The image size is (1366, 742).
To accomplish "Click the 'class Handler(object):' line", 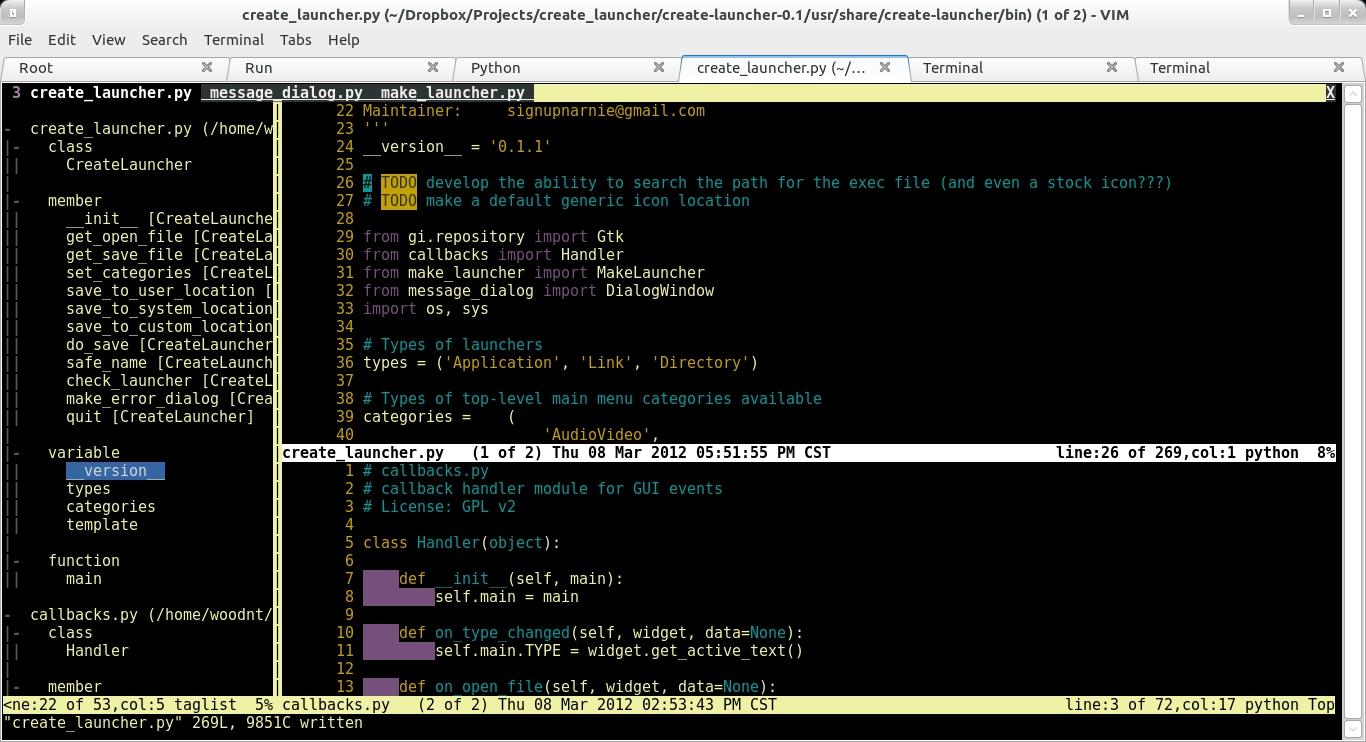I will coord(461,542).
